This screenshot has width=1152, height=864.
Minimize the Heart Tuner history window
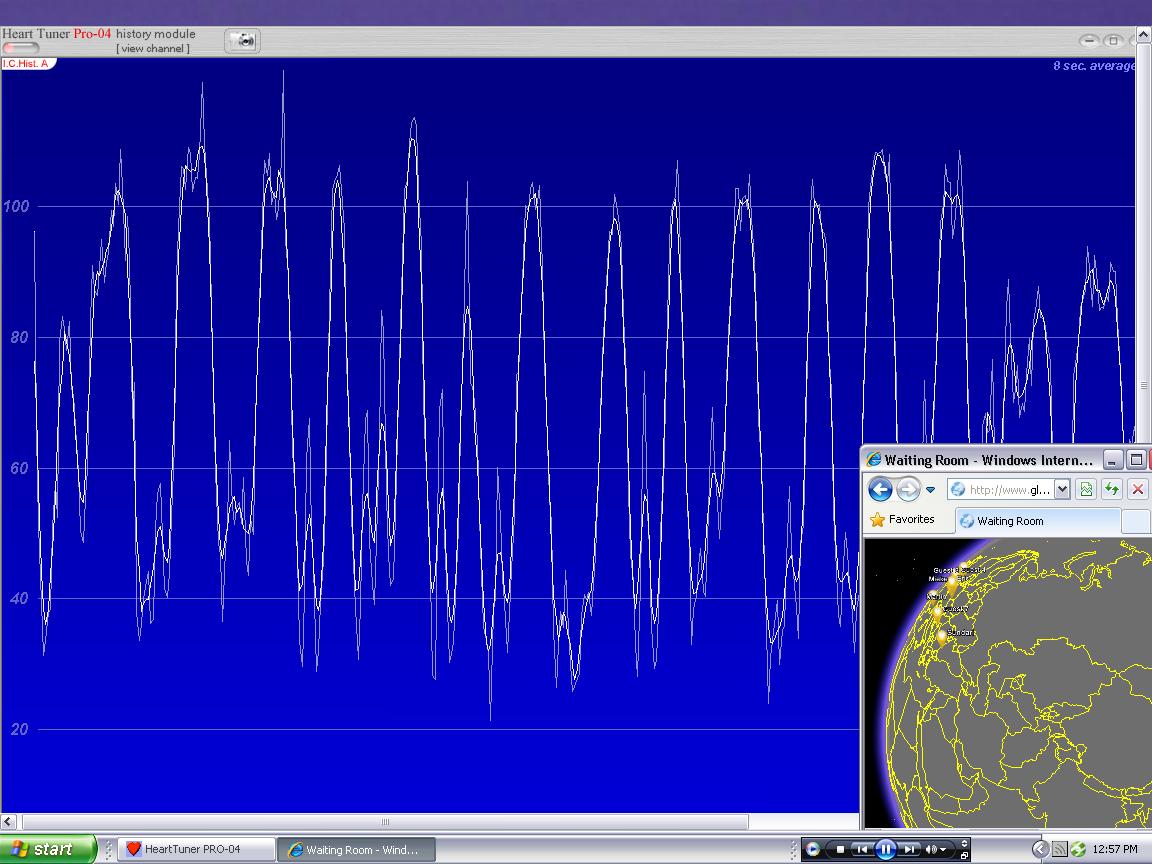(1090, 40)
